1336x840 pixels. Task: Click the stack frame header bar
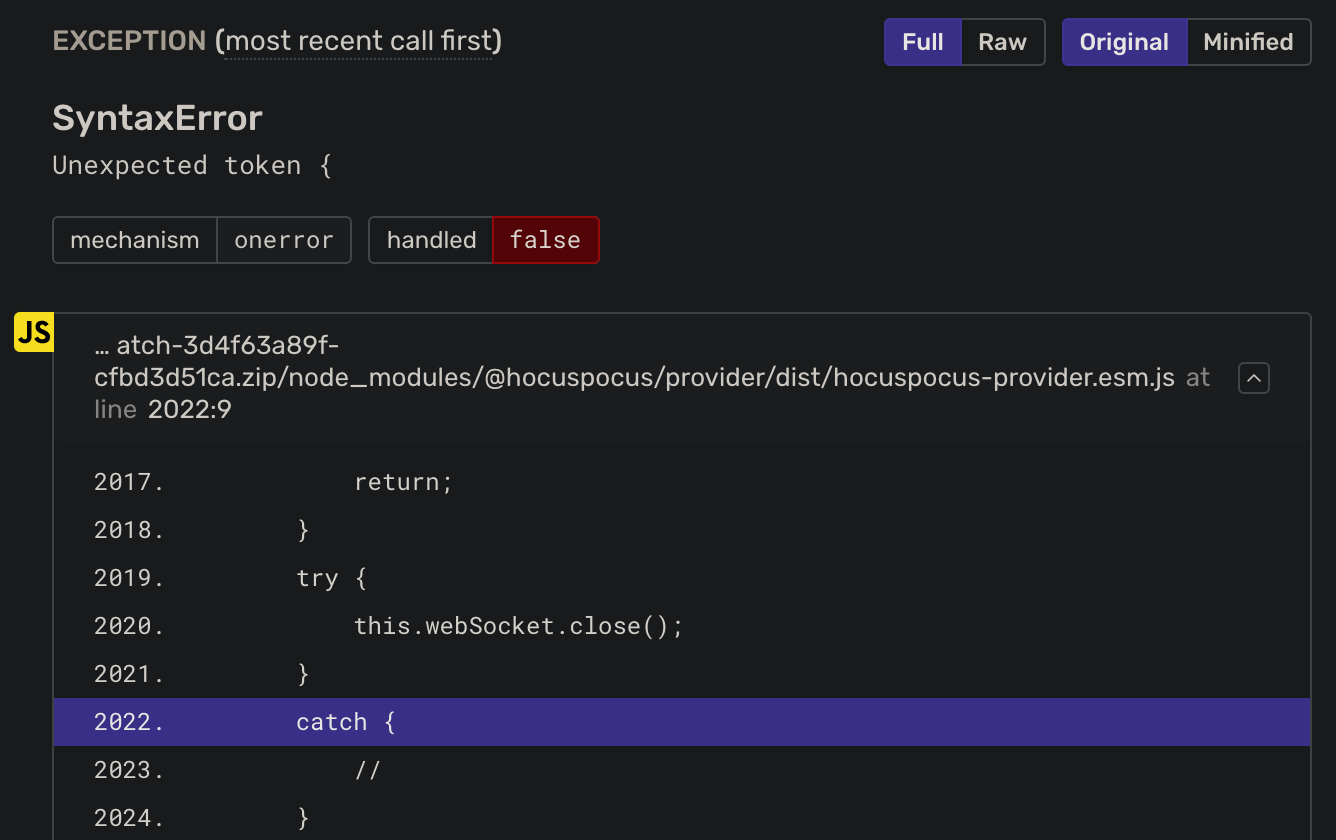coord(650,377)
